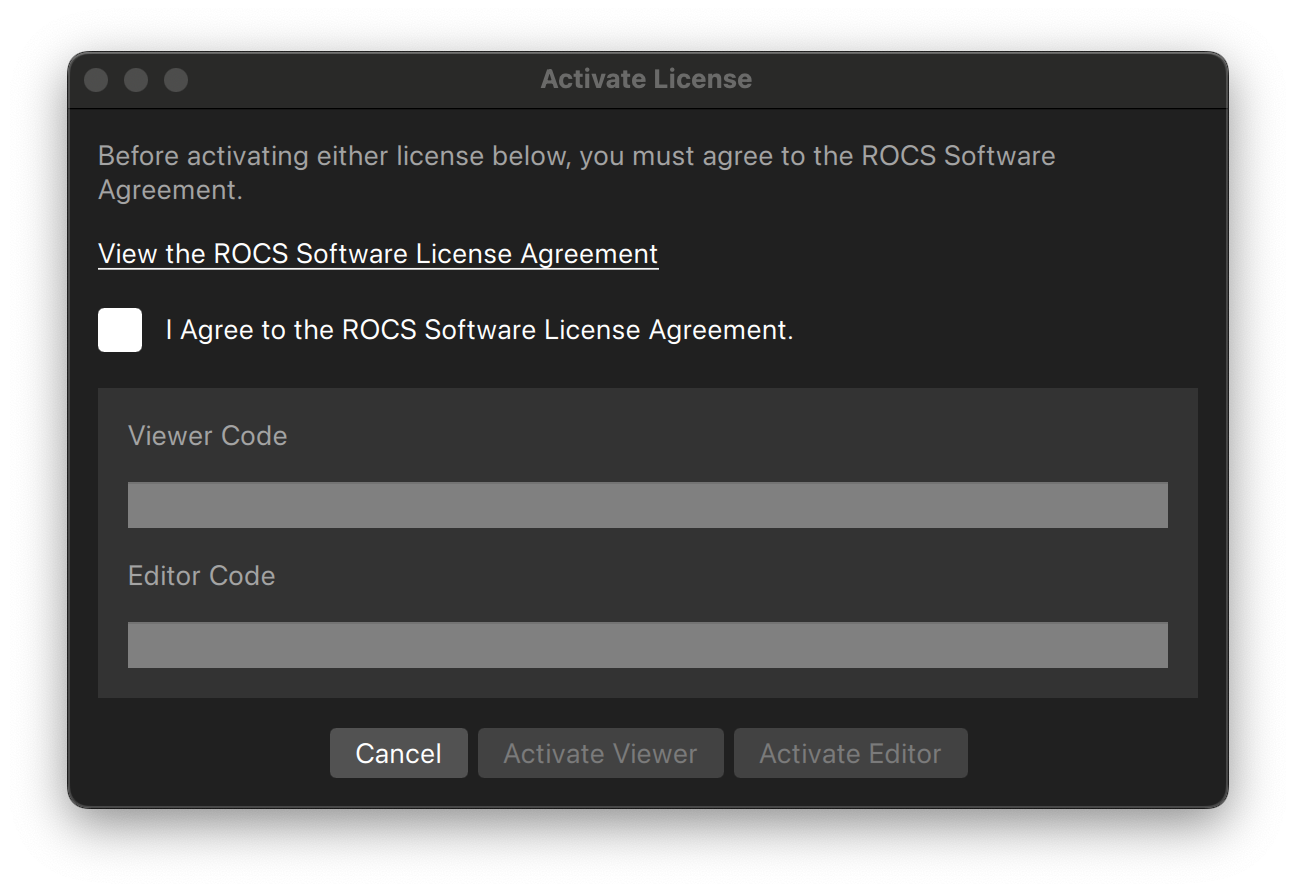Click the "I Agree to the ROCS" label text
This screenshot has height=892, width=1296.
click(480, 330)
